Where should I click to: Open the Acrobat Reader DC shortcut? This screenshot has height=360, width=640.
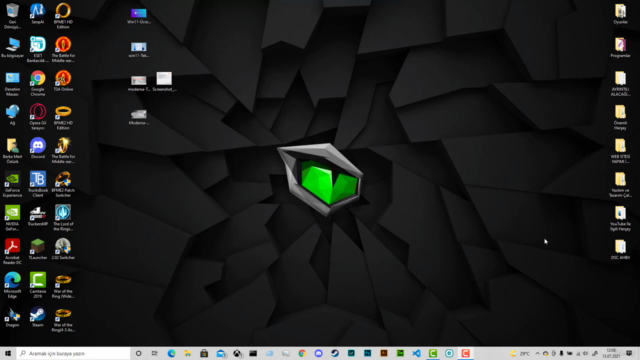[x=12, y=251]
